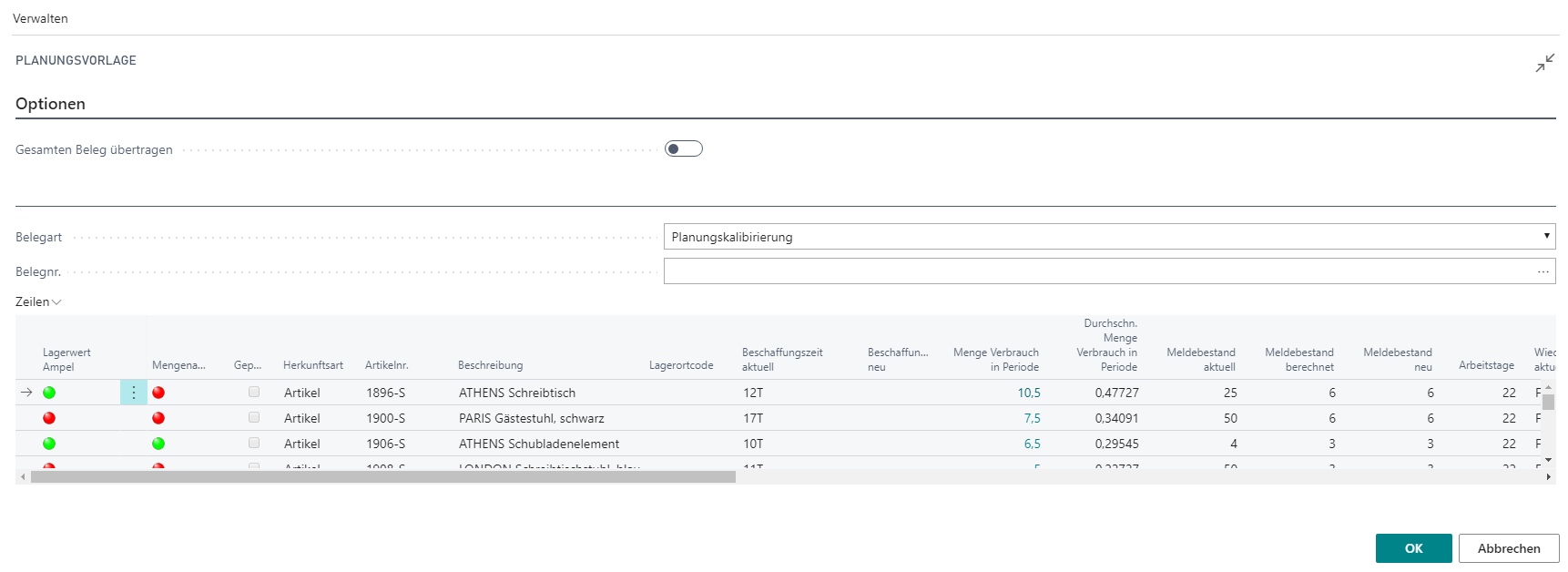
Task: Select article number 1906-S
Action: (386, 444)
